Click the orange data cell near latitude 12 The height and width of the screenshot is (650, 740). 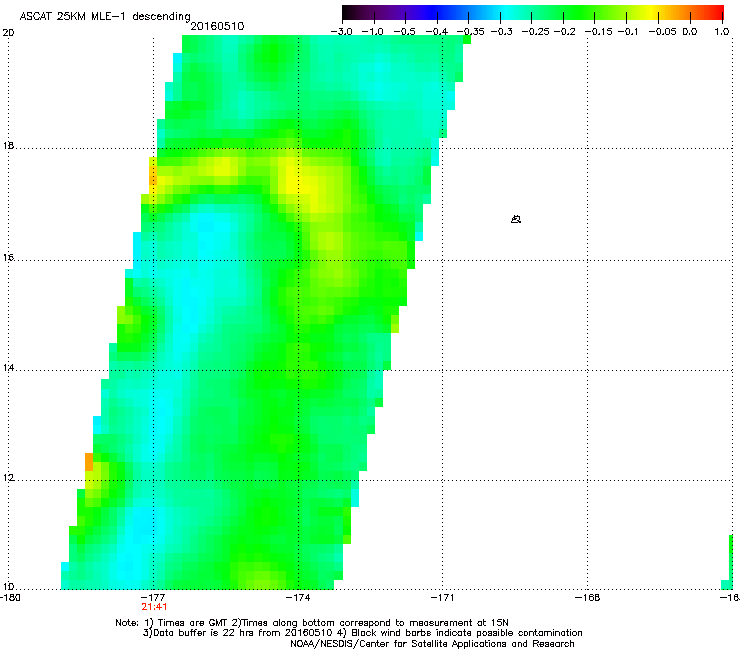tap(89, 462)
